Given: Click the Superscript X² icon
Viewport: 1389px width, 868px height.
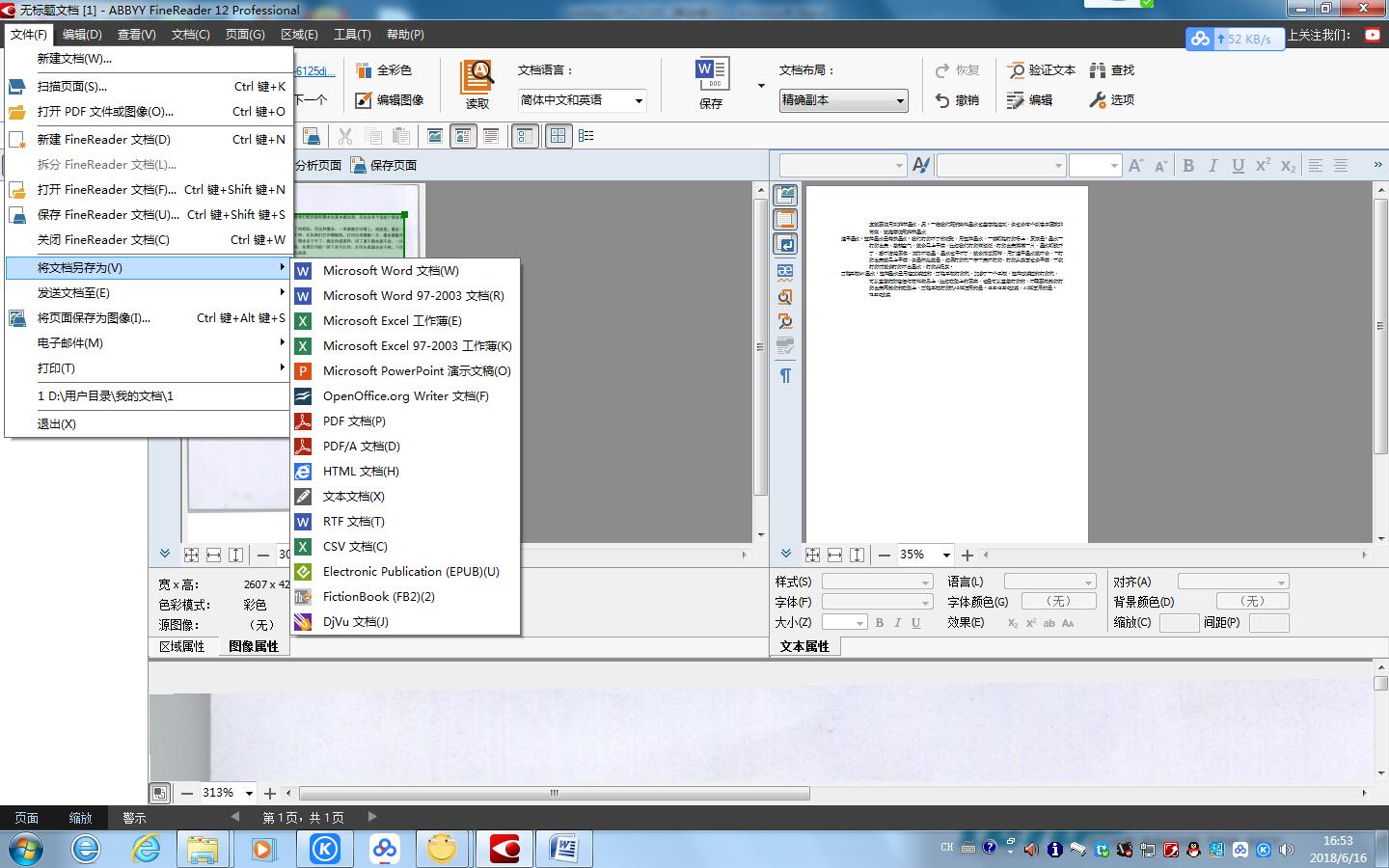Looking at the screenshot, I should 1263,166.
